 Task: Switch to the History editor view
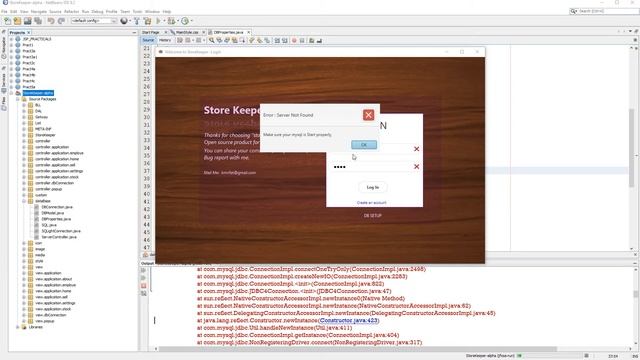point(165,40)
